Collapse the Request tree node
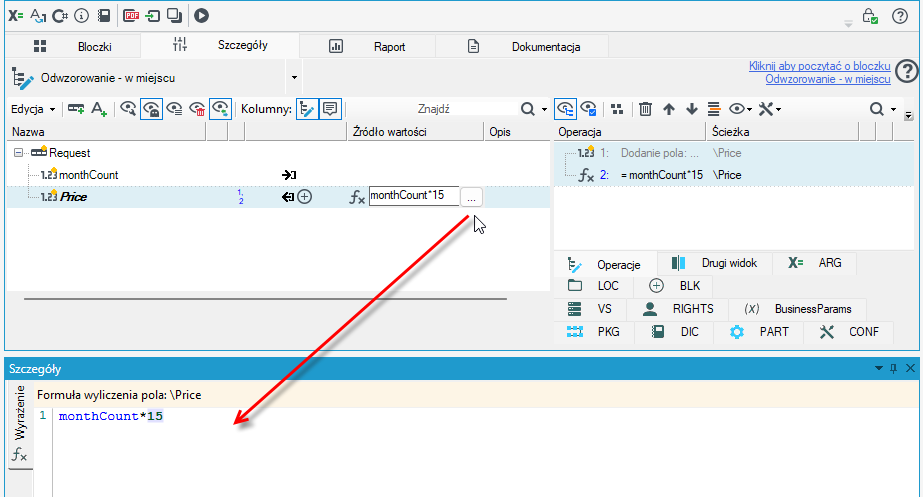This screenshot has height=497, width=923. pos(18,153)
